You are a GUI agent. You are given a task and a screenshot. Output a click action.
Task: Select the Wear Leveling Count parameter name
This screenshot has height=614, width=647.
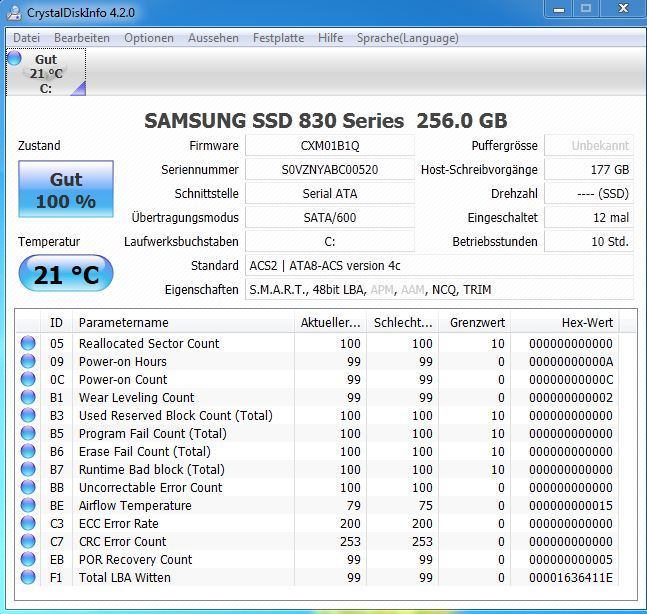[136, 397]
